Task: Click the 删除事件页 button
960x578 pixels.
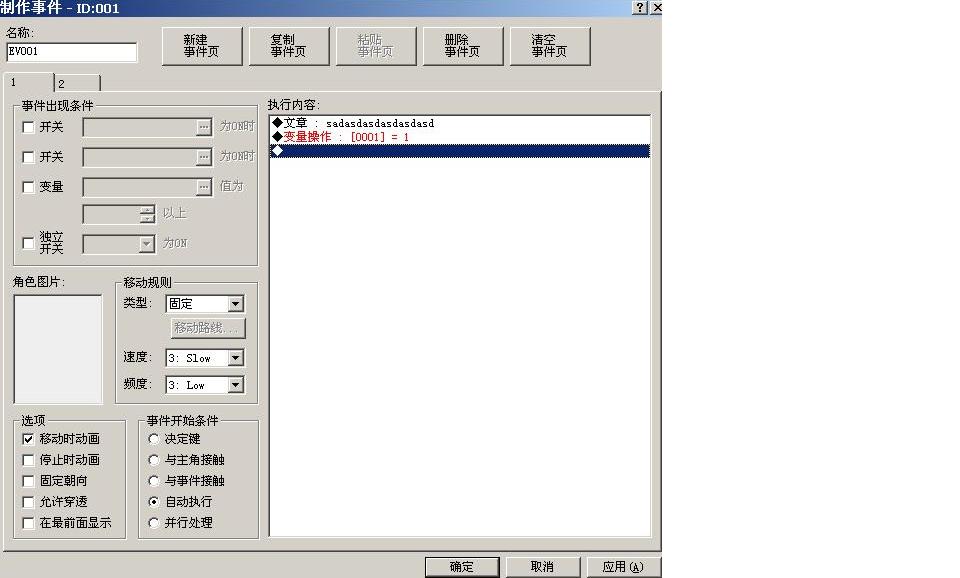Action: 462,46
